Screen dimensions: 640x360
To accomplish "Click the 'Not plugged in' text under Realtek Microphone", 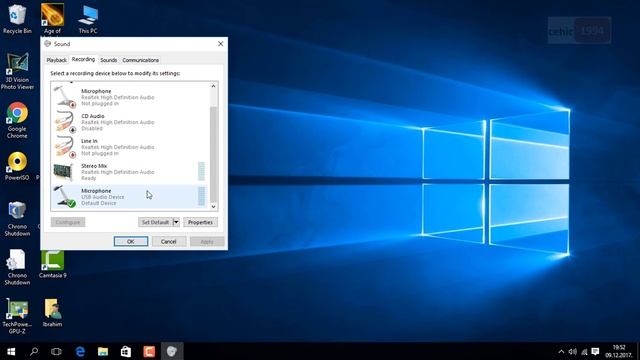I will click(100, 103).
